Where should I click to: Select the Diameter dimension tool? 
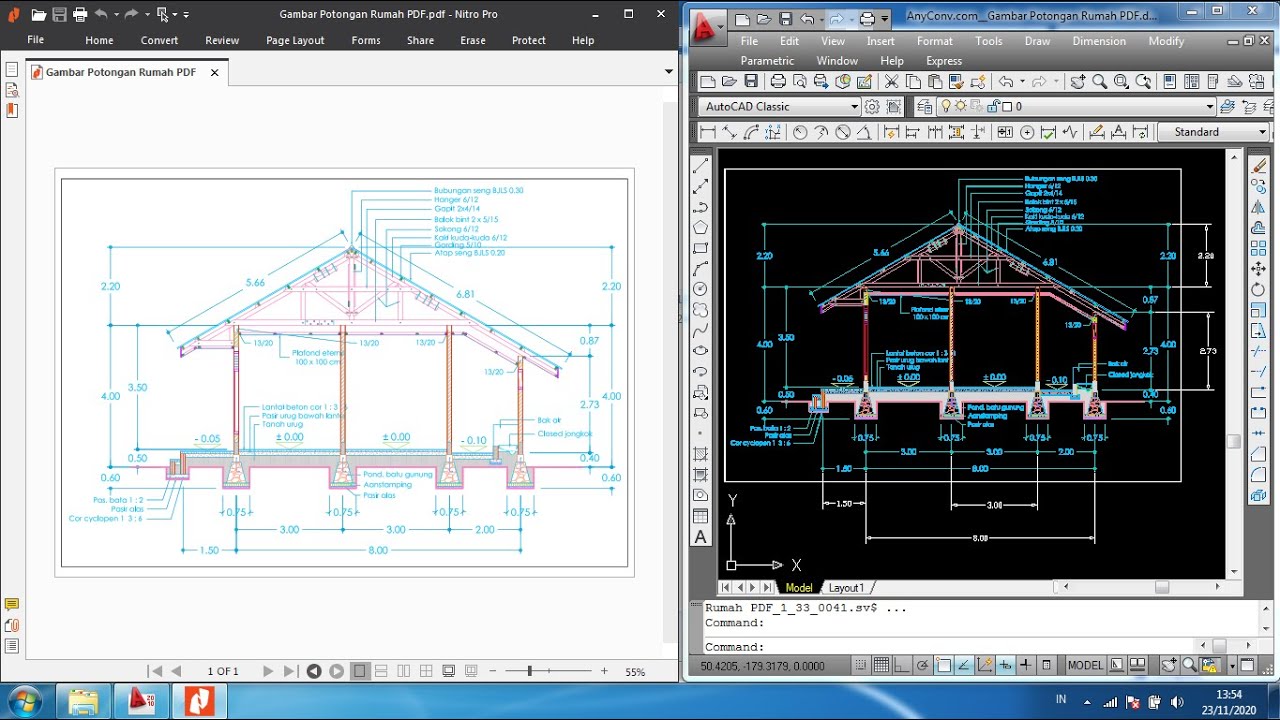(843, 132)
